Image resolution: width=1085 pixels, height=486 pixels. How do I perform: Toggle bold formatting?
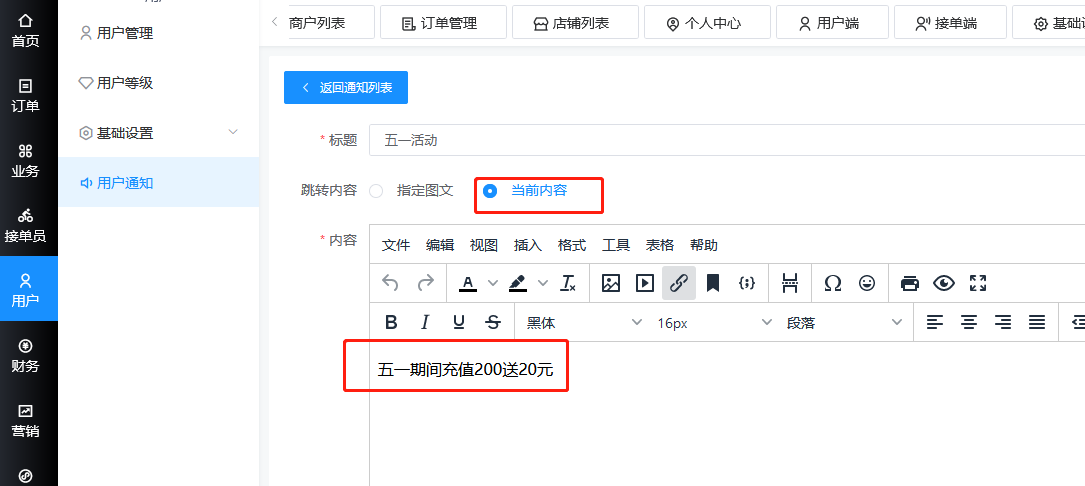[391, 322]
